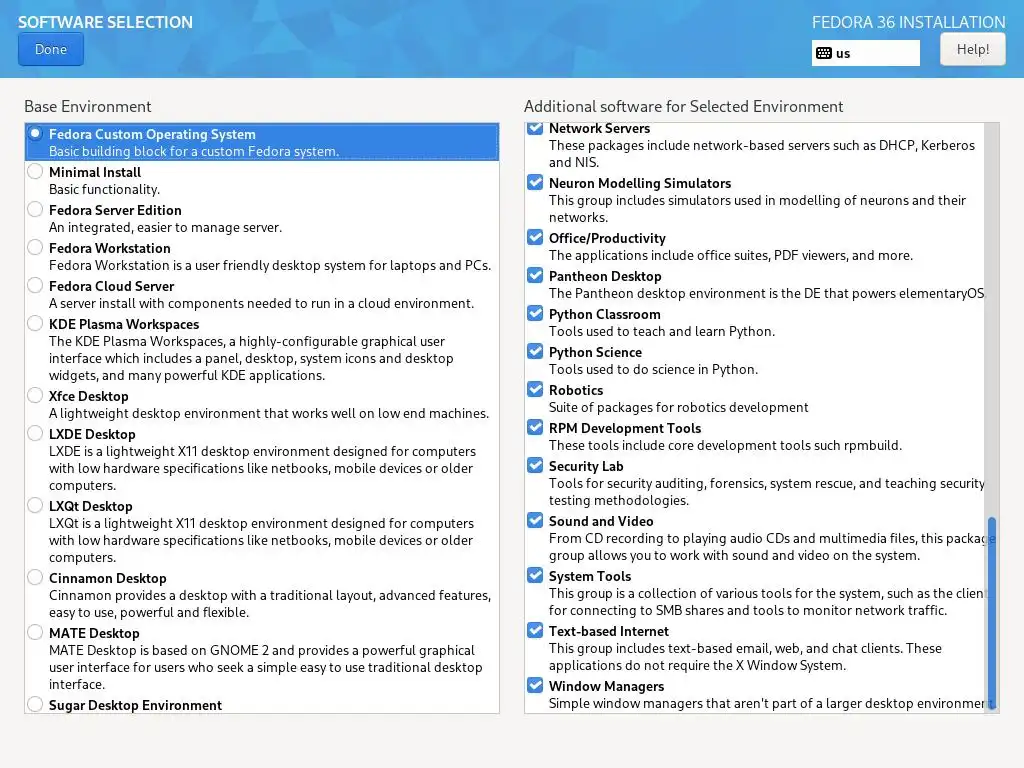Image resolution: width=1024 pixels, height=768 pixels.
Task: Click the 'Fedora Workstation' title text
Action: (110, 248)
